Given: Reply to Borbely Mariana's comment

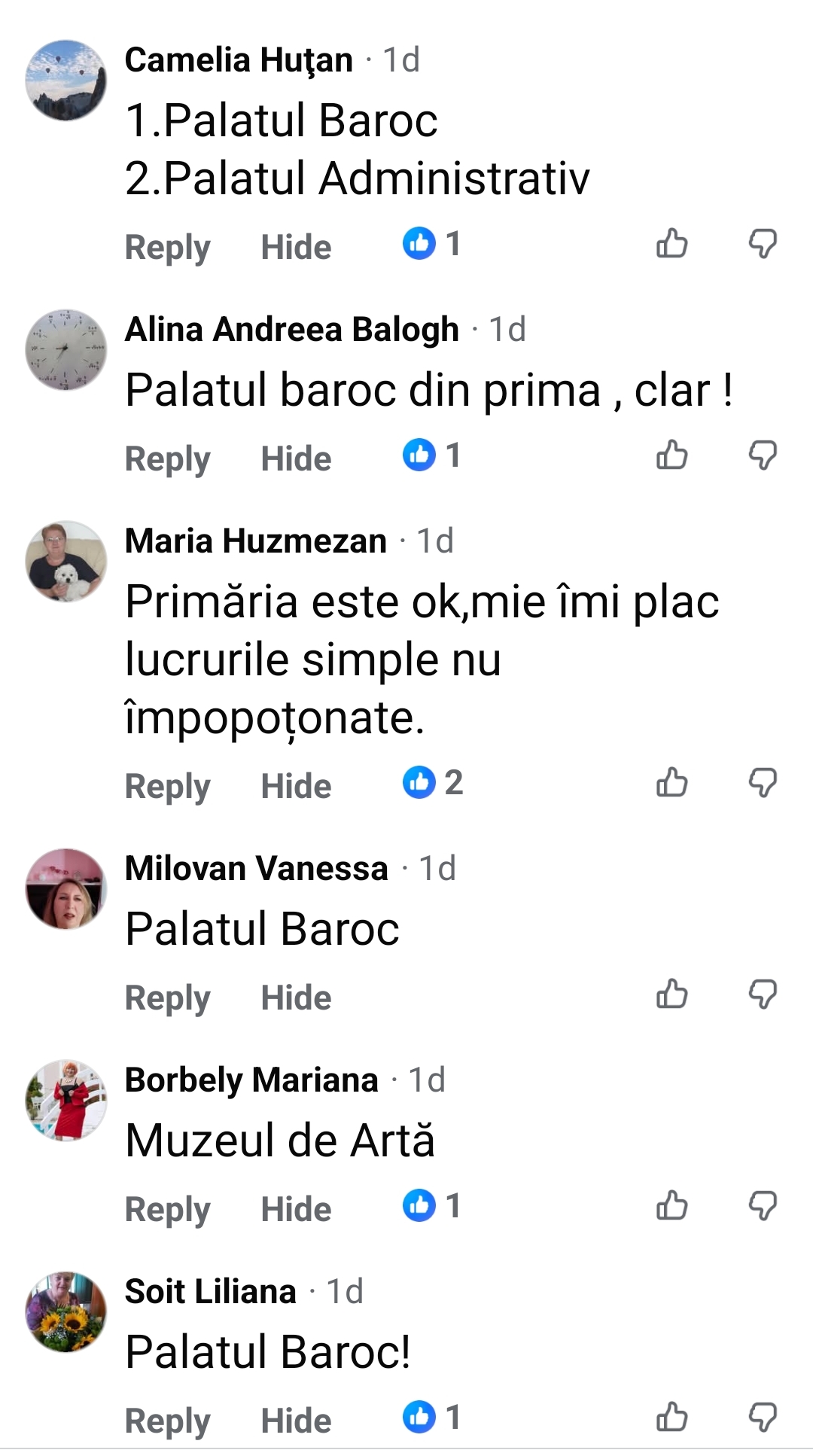Looking at the screenshot, I should coord(167,1209).
